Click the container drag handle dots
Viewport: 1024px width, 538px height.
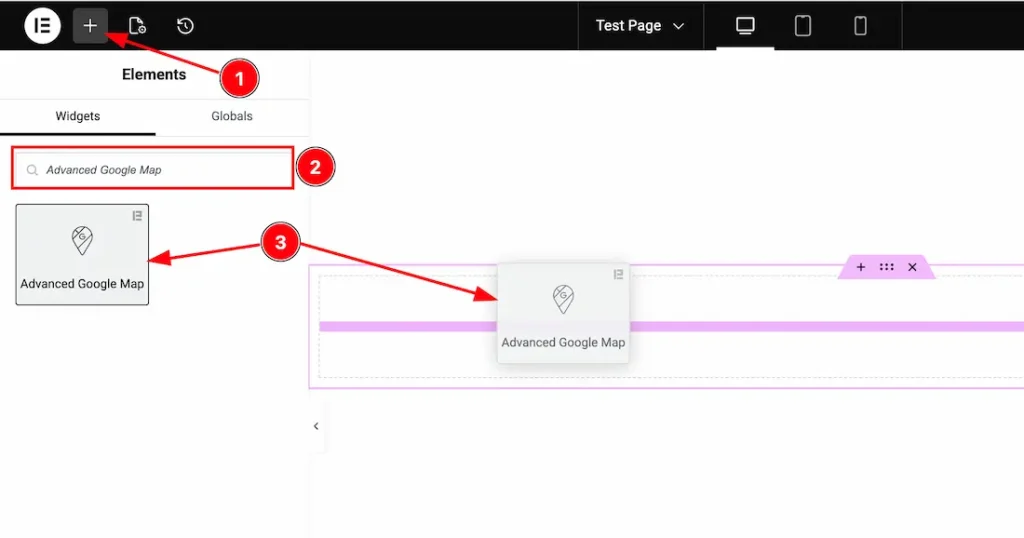tap(886, 267)
